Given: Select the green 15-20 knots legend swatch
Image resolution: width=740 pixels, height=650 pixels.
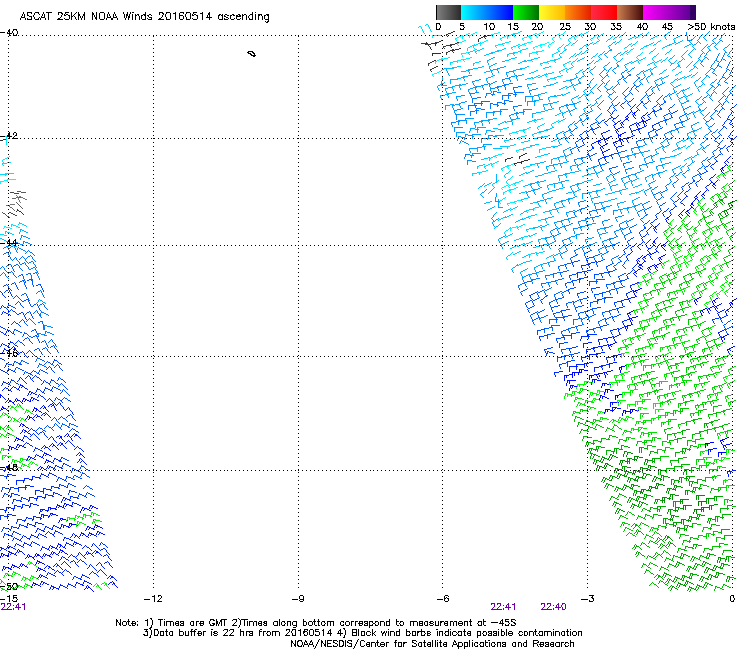Looking at the screenshot, I should pos(526,12).
